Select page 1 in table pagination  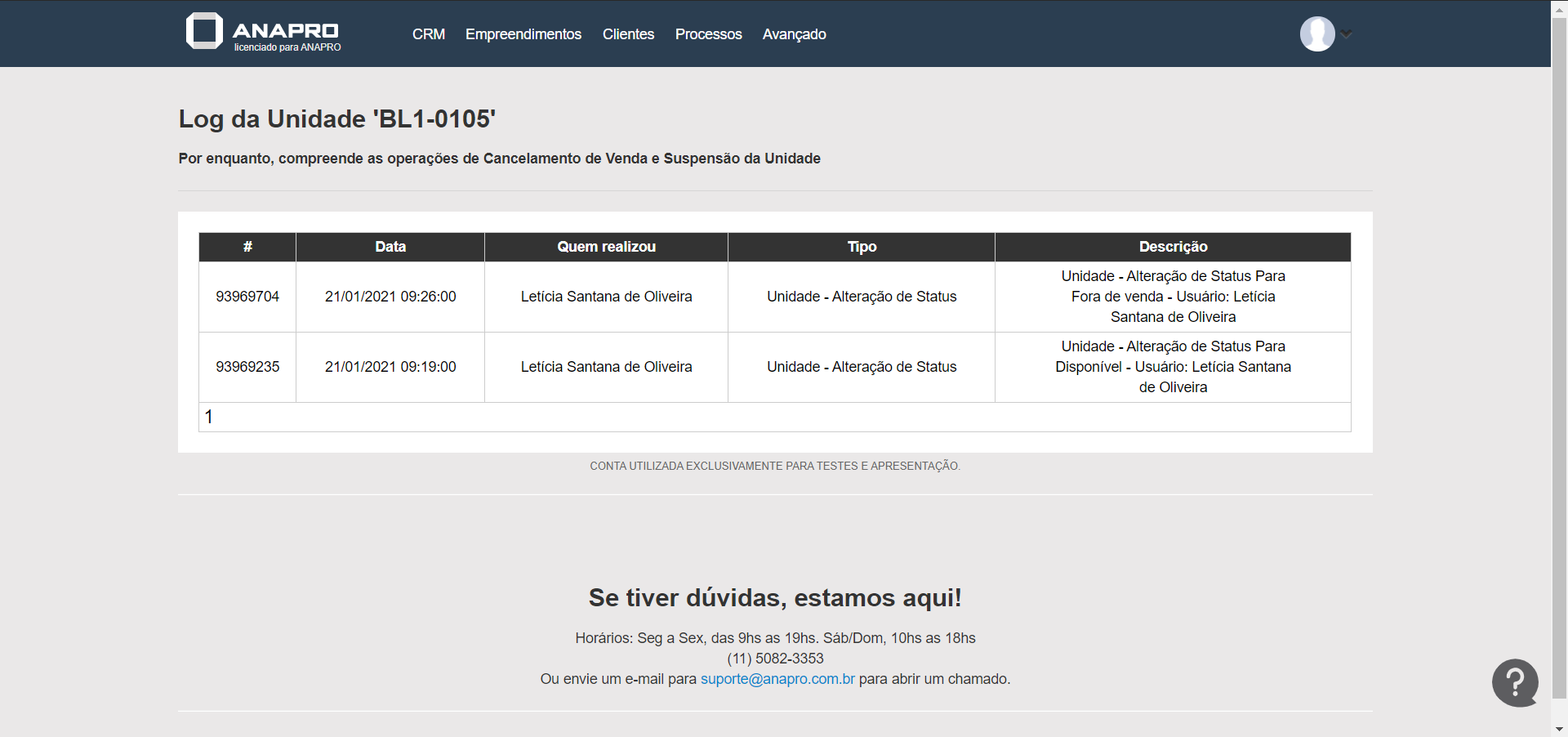click(209, 418)
